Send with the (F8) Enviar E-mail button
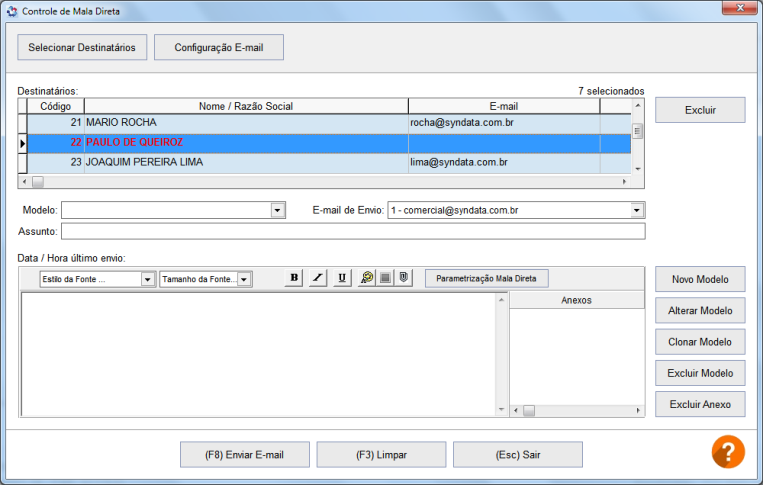Screen dimensions: 763x485 click(245, 455)
